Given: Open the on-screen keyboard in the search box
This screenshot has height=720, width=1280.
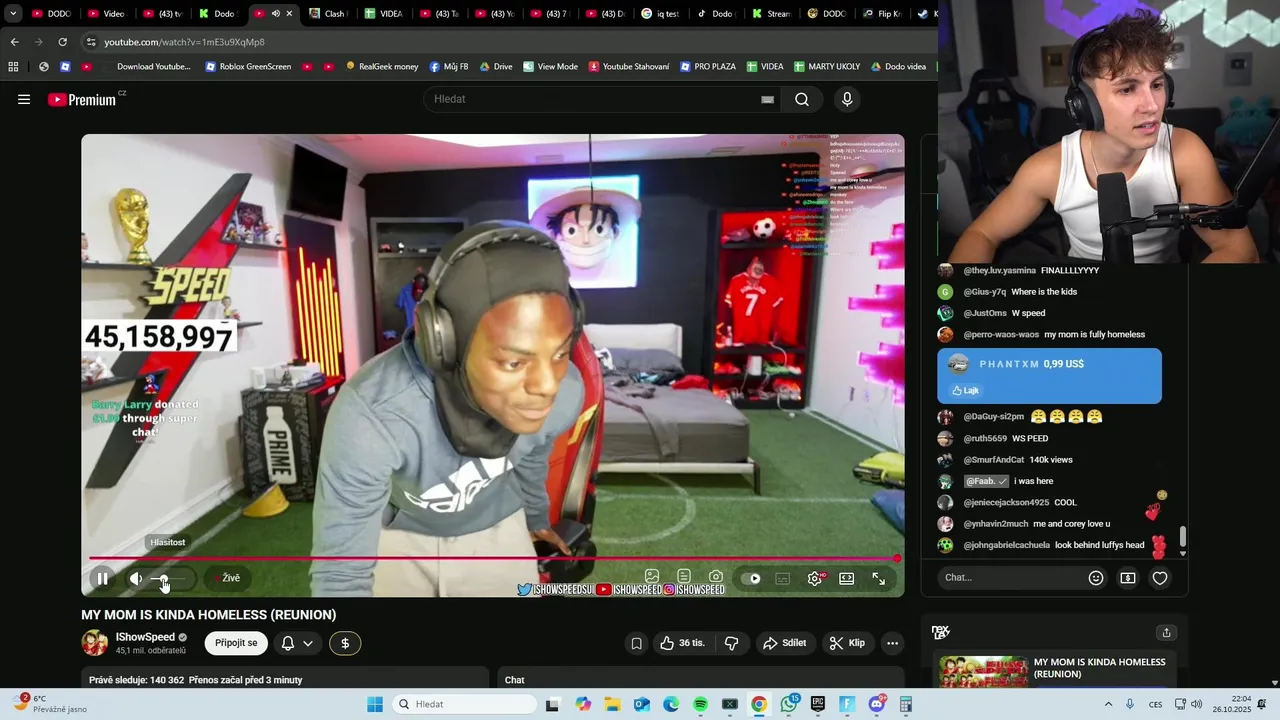Looking at the screenshot, I should tap(767, 99).
